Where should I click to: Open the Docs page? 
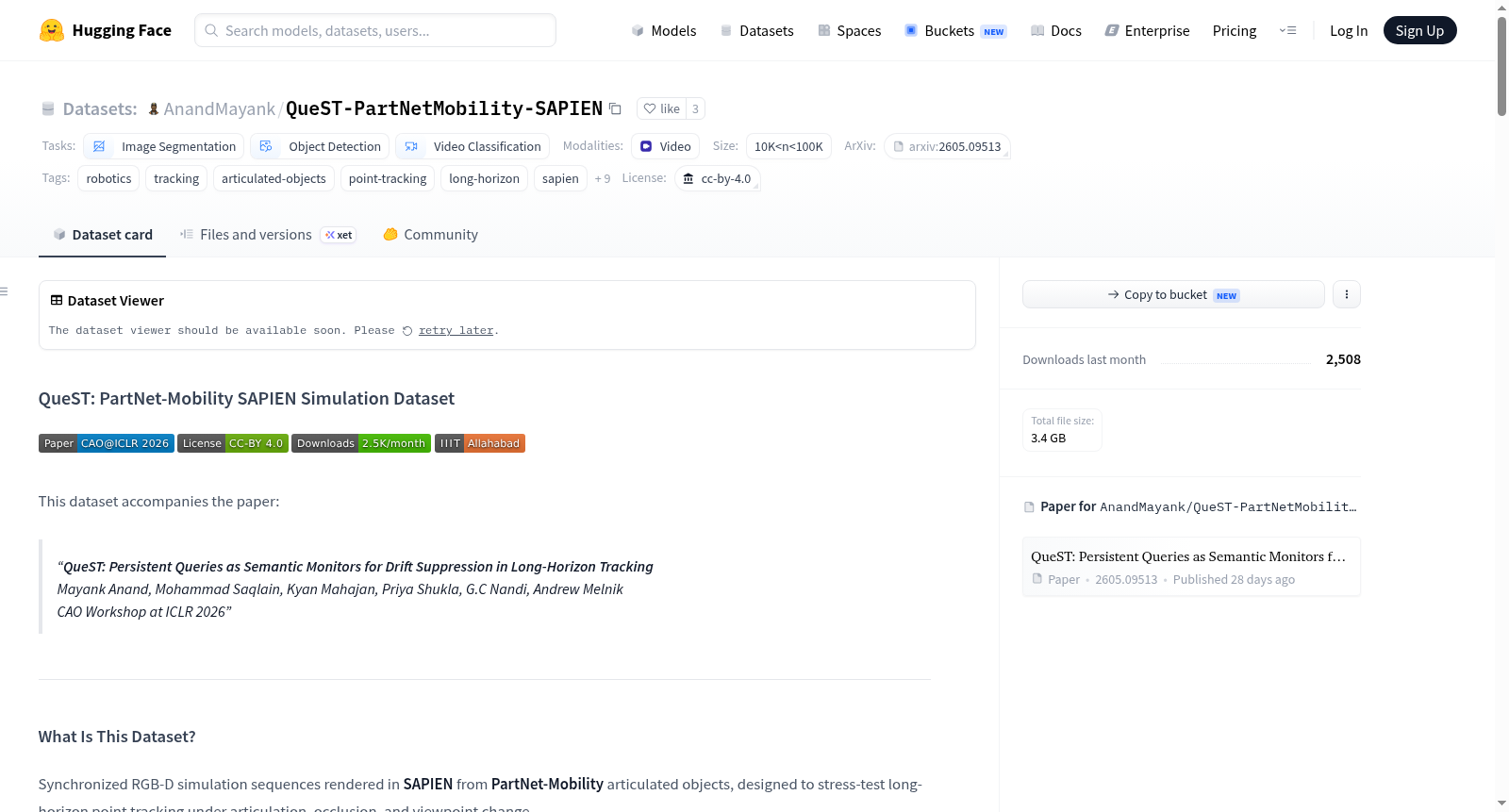[1055, 30]
